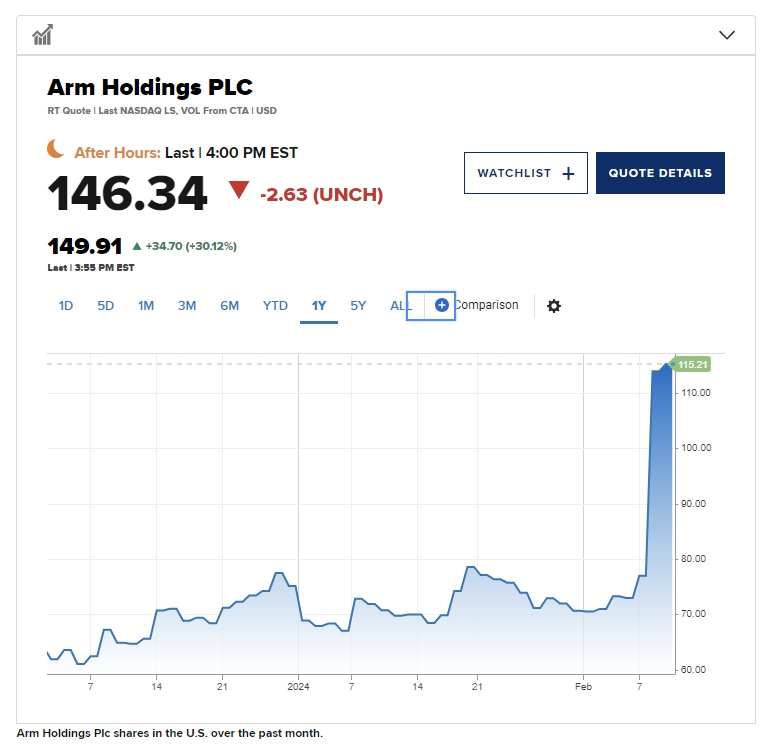This screenshot has width=771, height=752.
Task: Click the chart icon in top-left header
Action: [x=42, y=35]
